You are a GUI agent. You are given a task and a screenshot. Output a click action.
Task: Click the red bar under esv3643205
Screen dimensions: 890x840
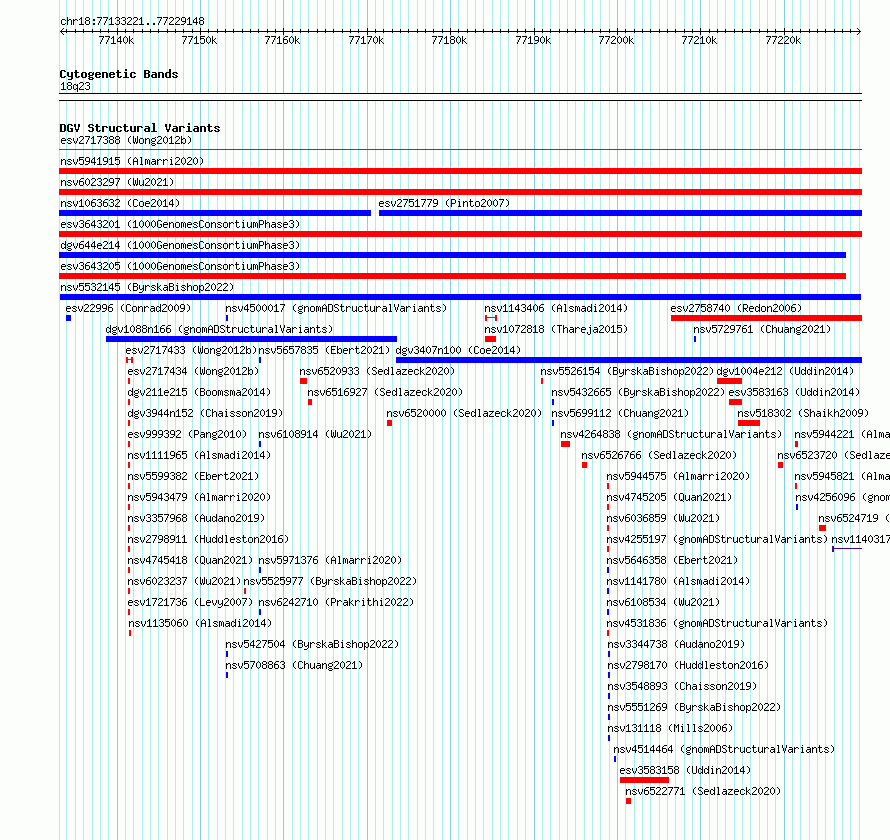[x=452, y=276]
